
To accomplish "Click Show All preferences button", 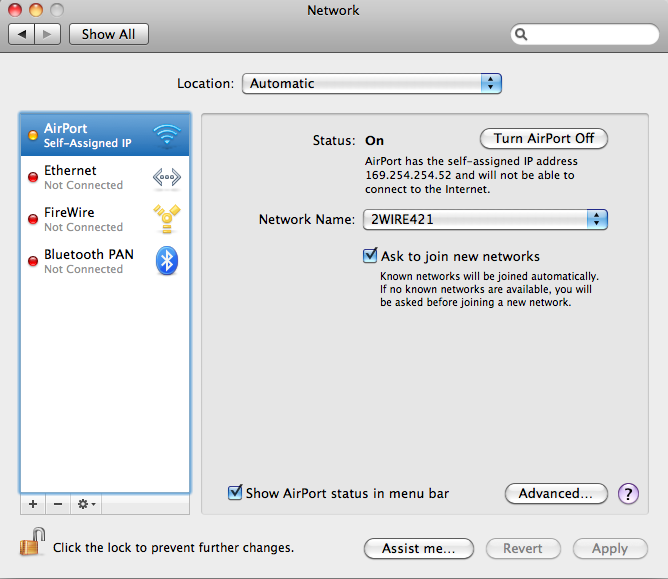I will (x=109, y=34).
